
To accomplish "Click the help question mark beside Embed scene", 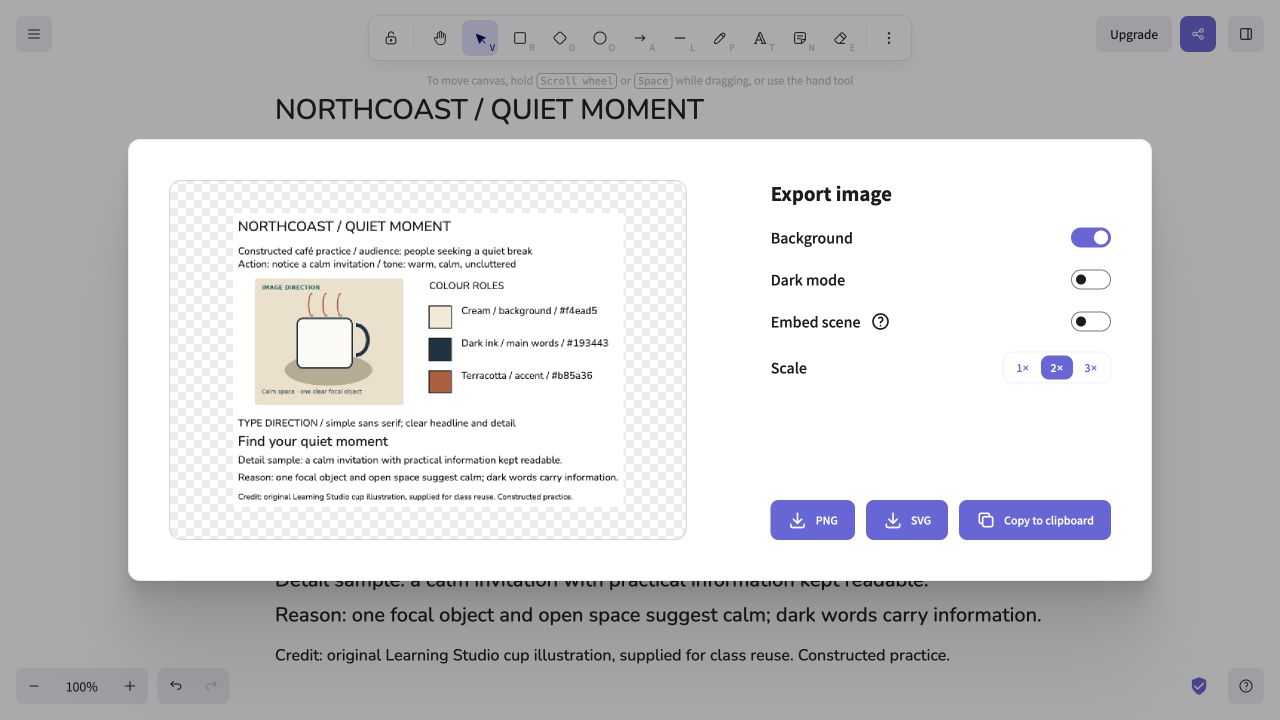I will tap(880, 322).
